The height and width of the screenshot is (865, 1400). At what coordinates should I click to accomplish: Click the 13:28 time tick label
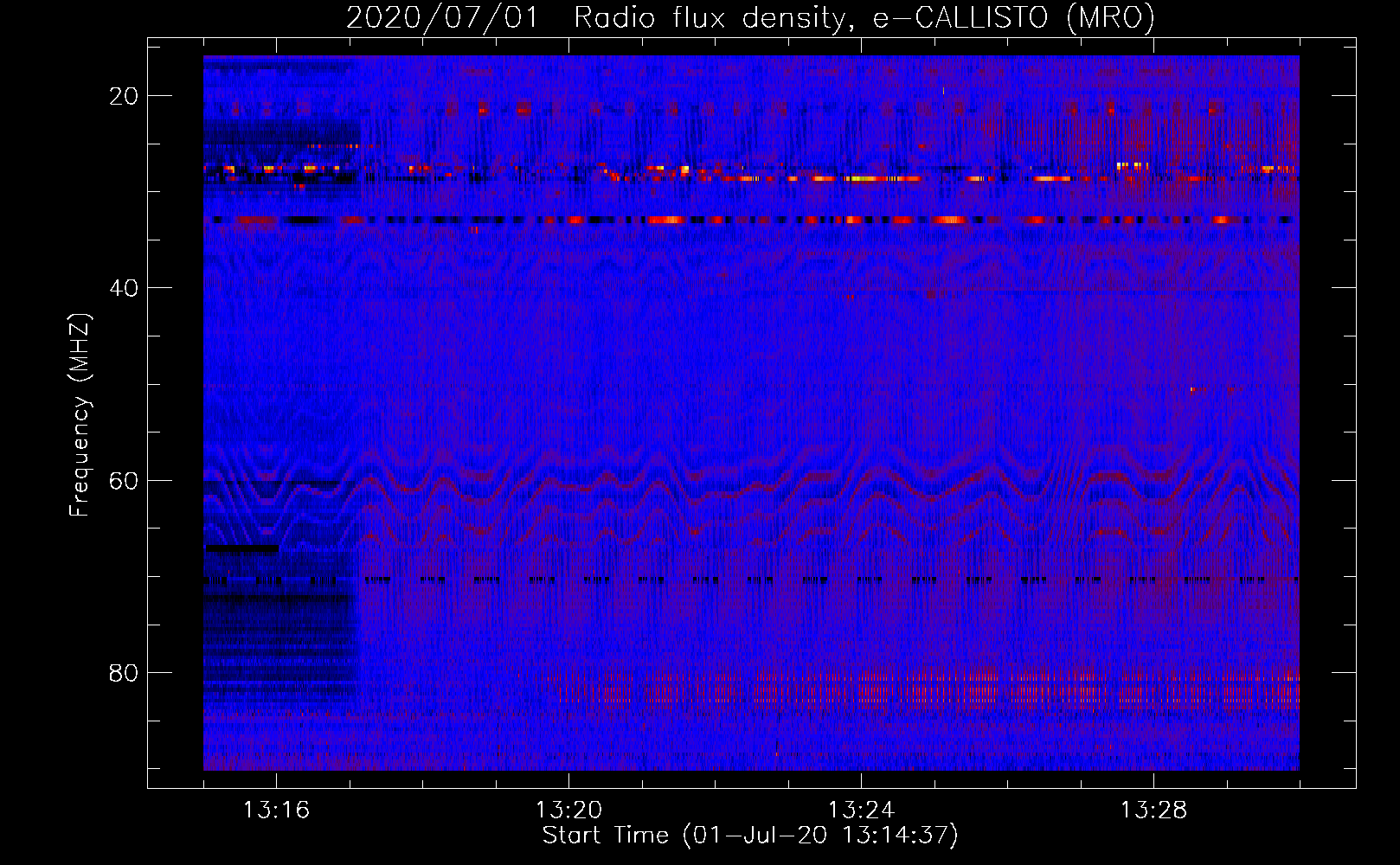coord(1153,811)
